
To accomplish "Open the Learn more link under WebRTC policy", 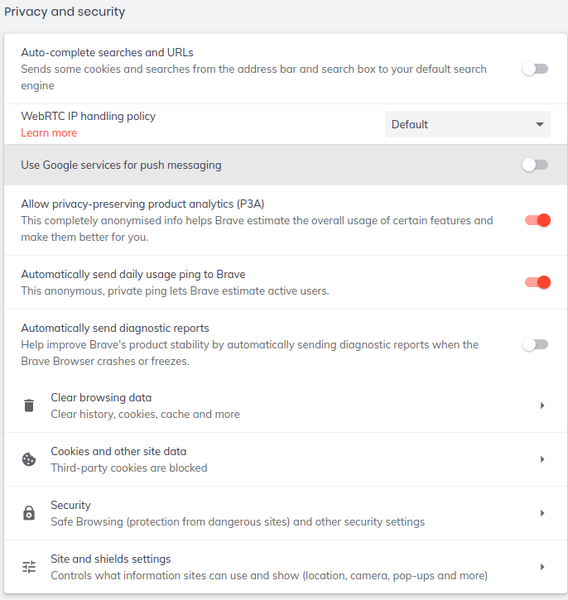I will 49,133.
